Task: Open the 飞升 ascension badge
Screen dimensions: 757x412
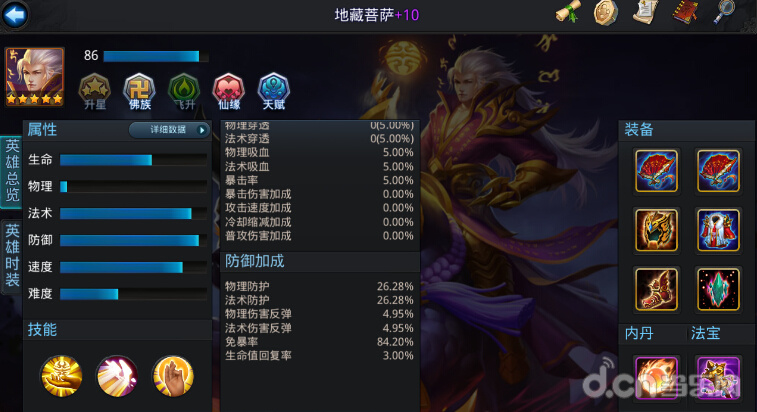Action: click(x=184, y=91)
